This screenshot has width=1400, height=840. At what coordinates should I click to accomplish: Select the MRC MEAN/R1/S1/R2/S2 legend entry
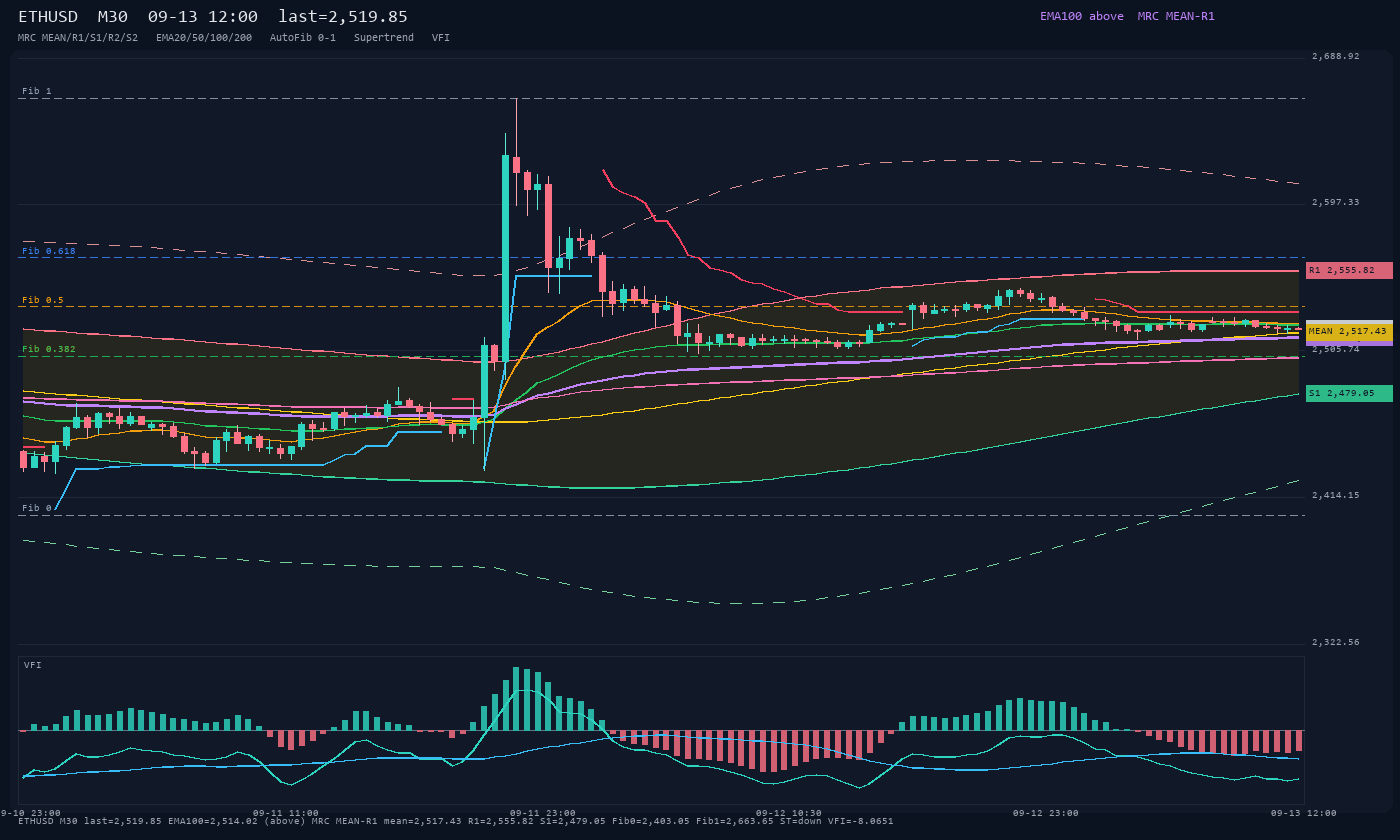tap(78, 37)
